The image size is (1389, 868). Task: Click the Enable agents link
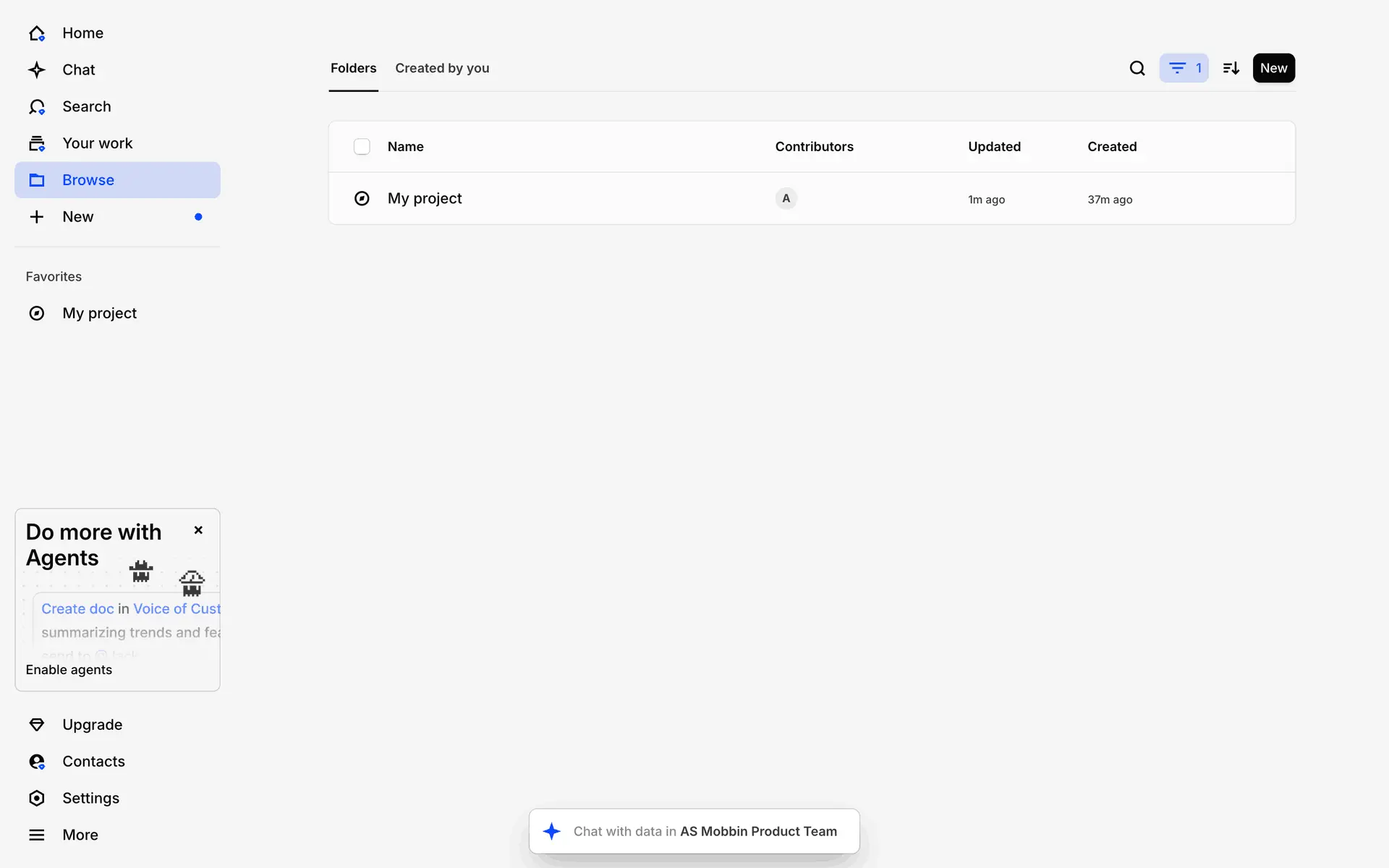pyautogui.click(x=69, y=670)
